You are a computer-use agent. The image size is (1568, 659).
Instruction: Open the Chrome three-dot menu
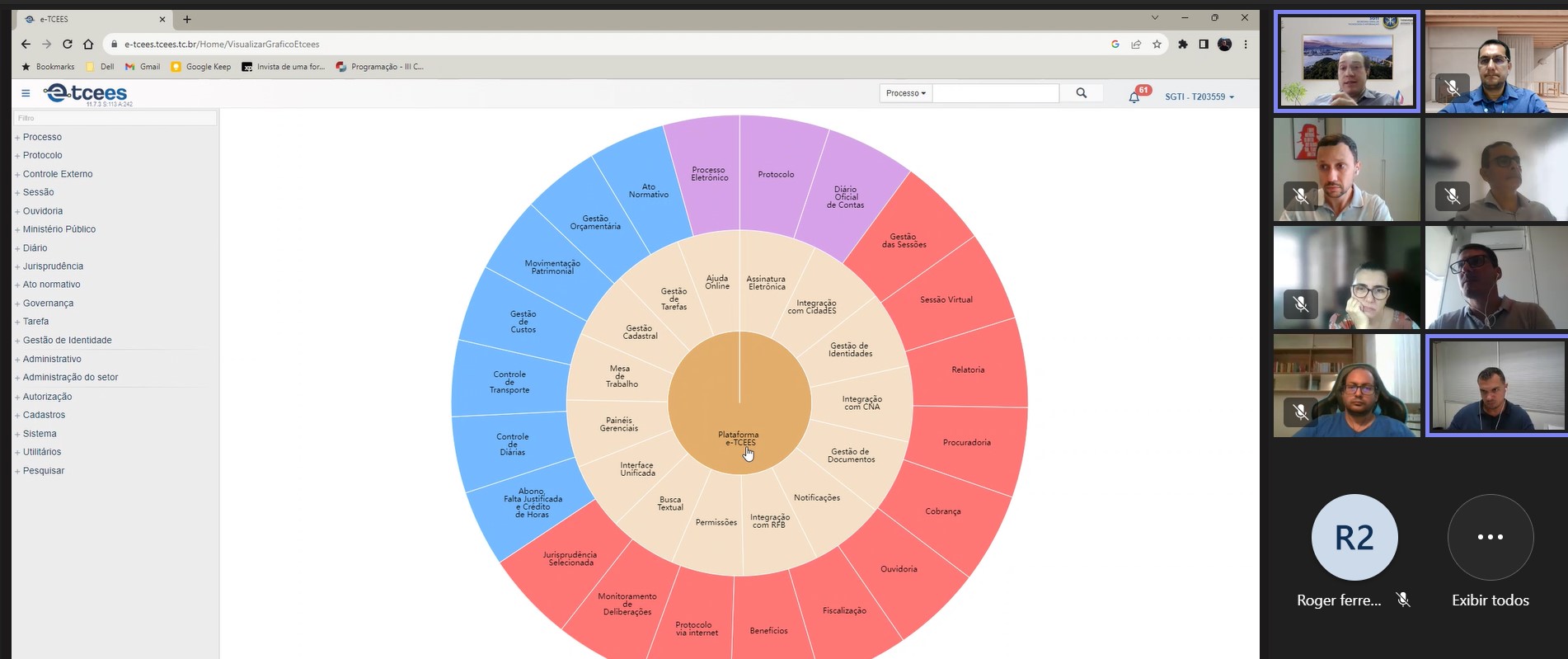[1246, 45]
